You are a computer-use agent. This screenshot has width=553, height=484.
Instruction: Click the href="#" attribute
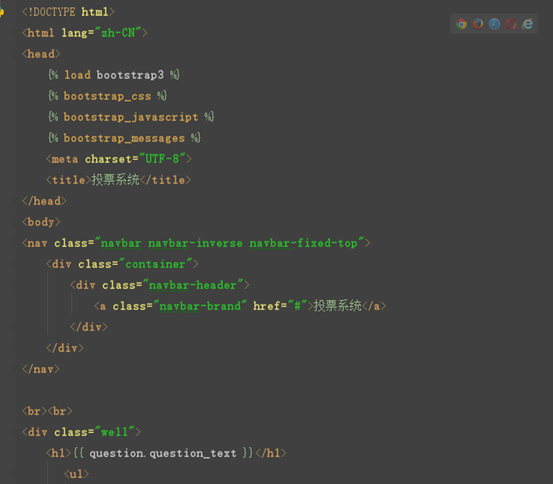pyautogui.click(x=280, y=306)
